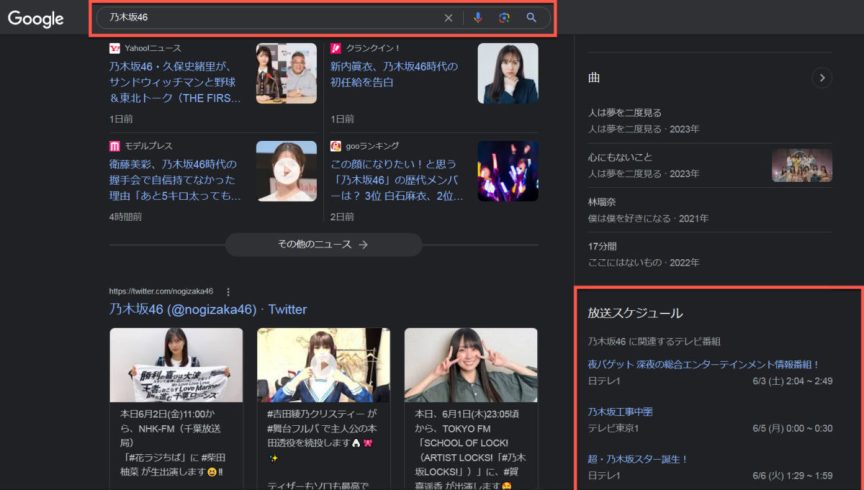Viewport: 864px width, 490px height.
Task: Open the 夜バゲット program link
Action: 703,364
